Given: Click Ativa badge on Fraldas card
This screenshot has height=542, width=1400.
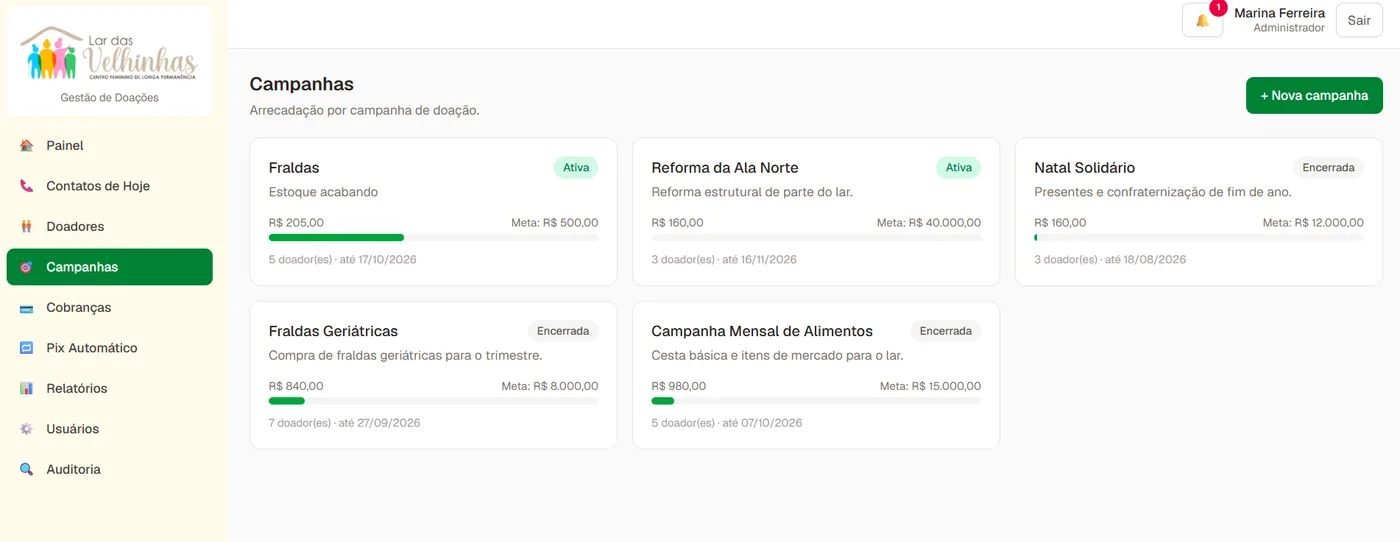Looking at the screenshot, I should [x=576, y=168].
